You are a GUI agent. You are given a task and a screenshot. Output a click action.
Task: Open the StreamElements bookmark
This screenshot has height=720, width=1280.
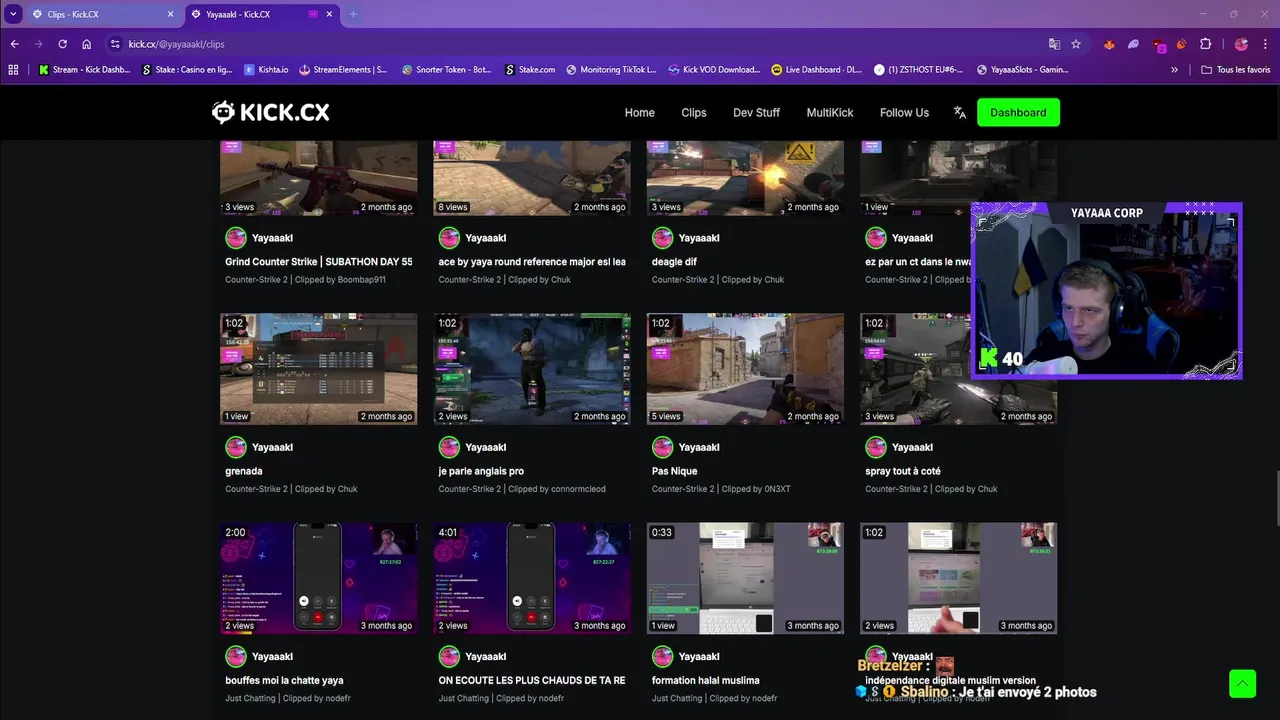(x=343, y=70)
